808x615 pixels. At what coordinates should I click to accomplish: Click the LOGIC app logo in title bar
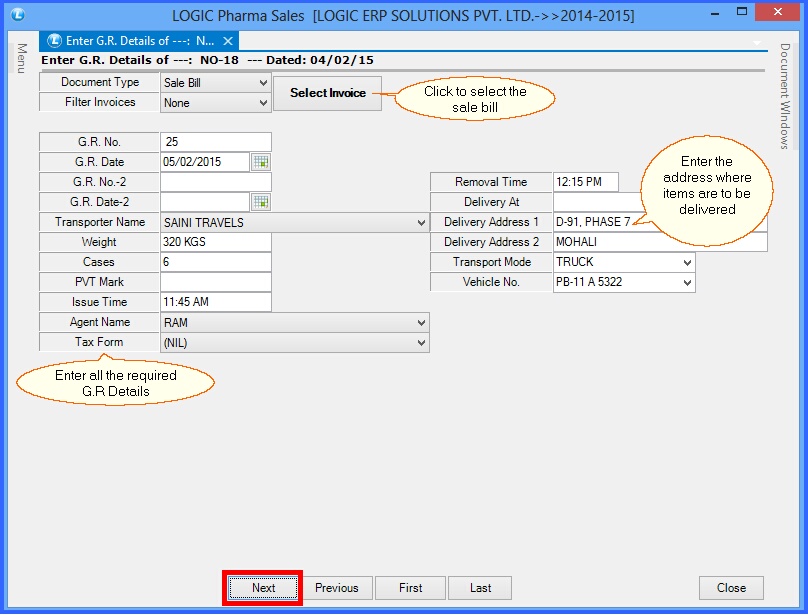click(18, 14)
